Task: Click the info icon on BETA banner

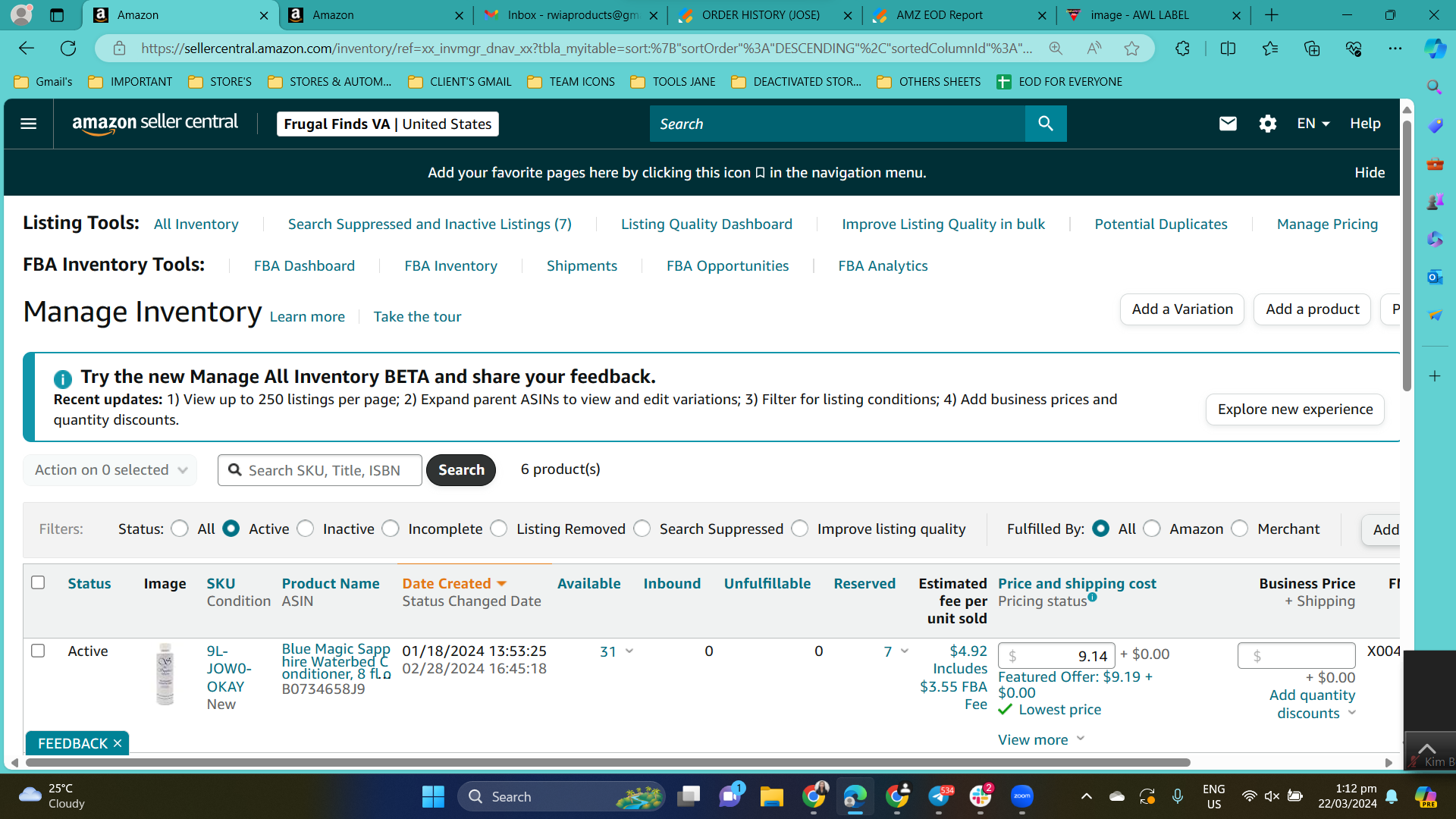Action: pyautogui.click(x=63, y=378)
